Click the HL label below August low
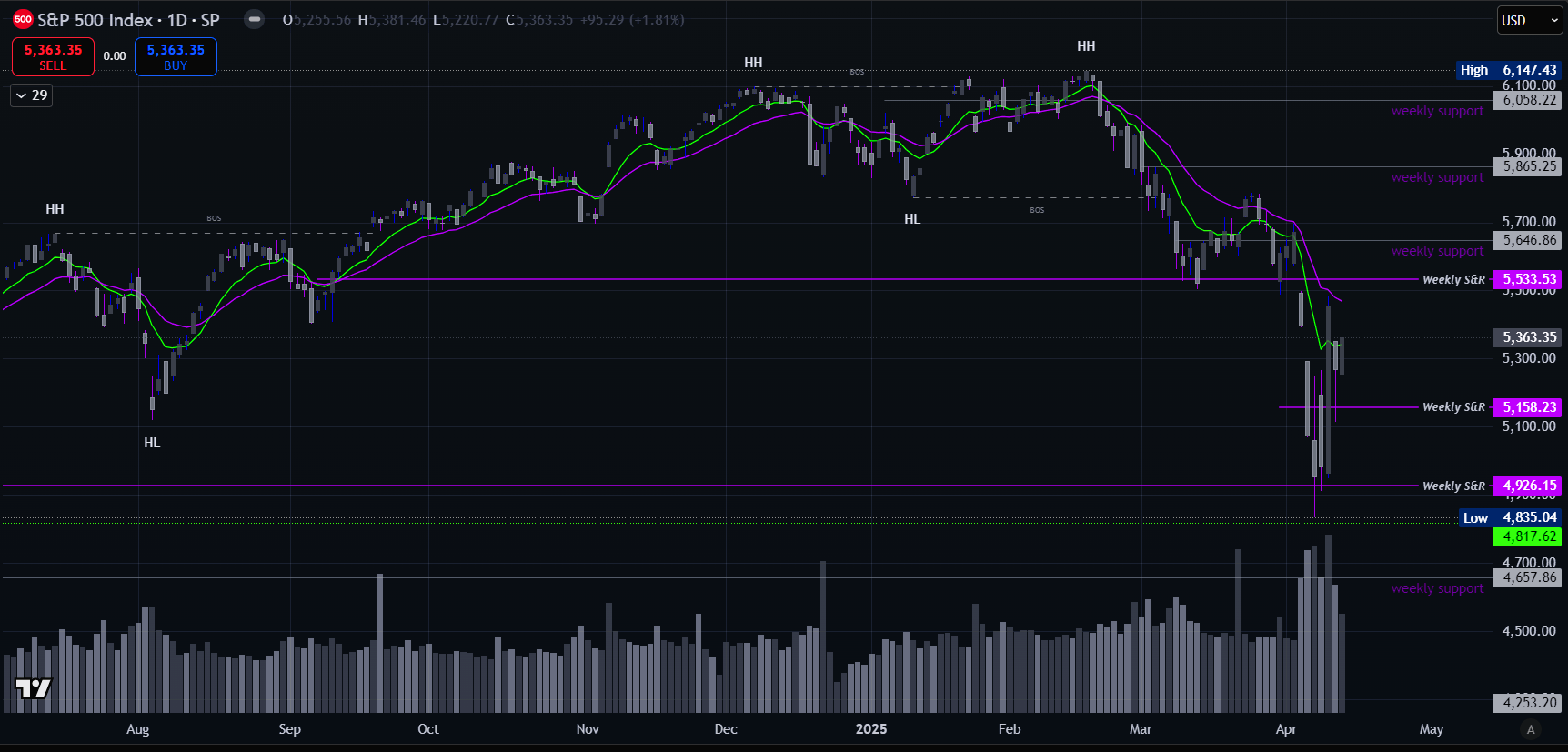The image size is (1568, 752). 152,443
